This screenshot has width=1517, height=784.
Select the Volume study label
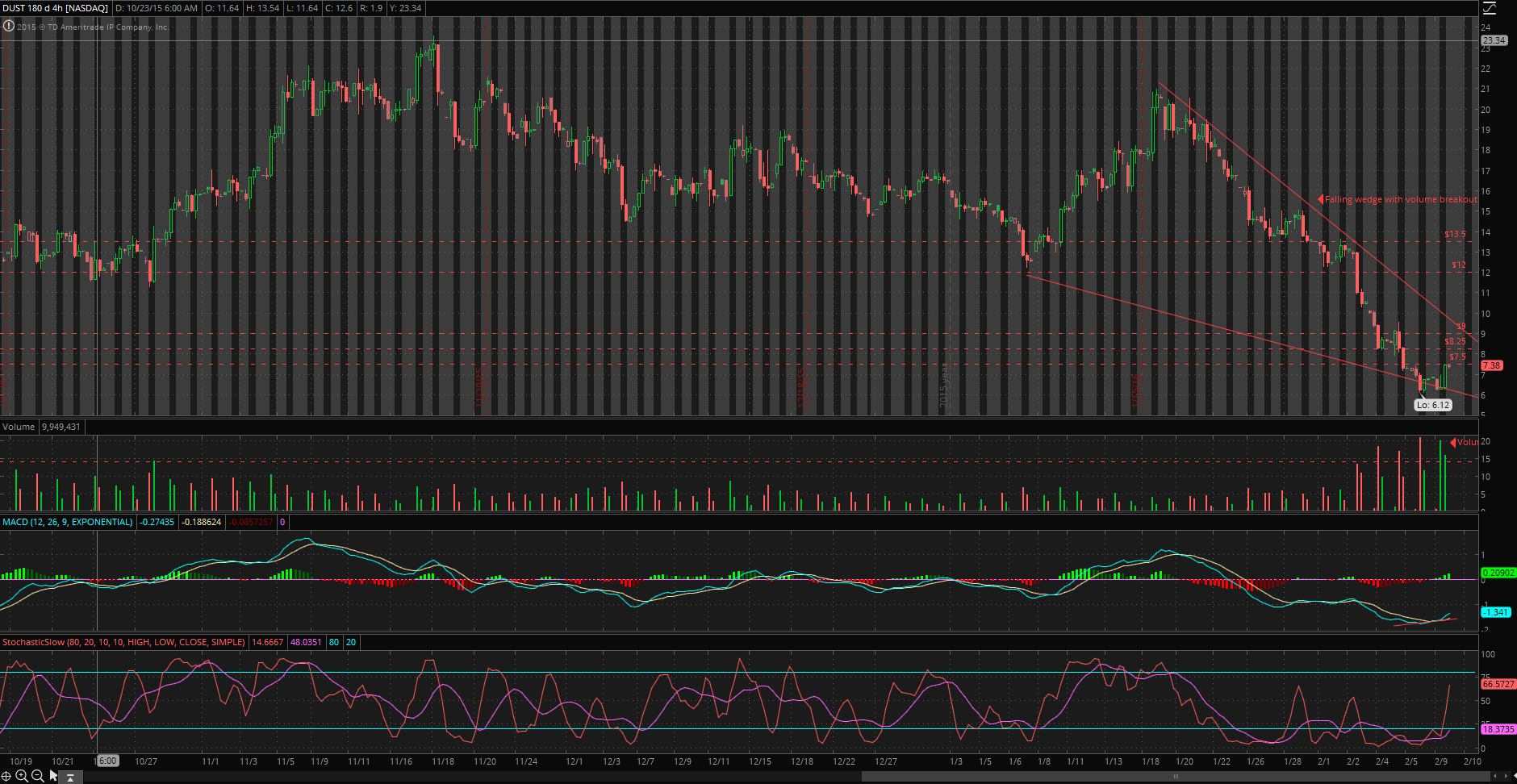point(19,427)
